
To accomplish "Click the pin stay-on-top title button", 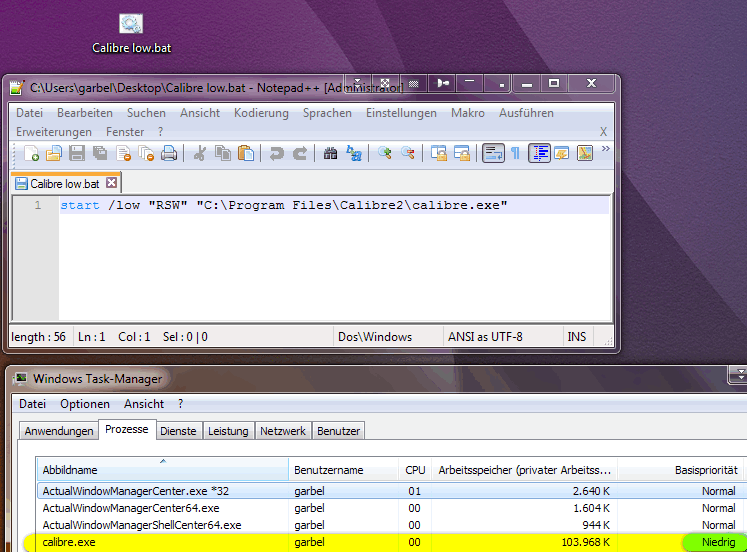I will 443,83.
